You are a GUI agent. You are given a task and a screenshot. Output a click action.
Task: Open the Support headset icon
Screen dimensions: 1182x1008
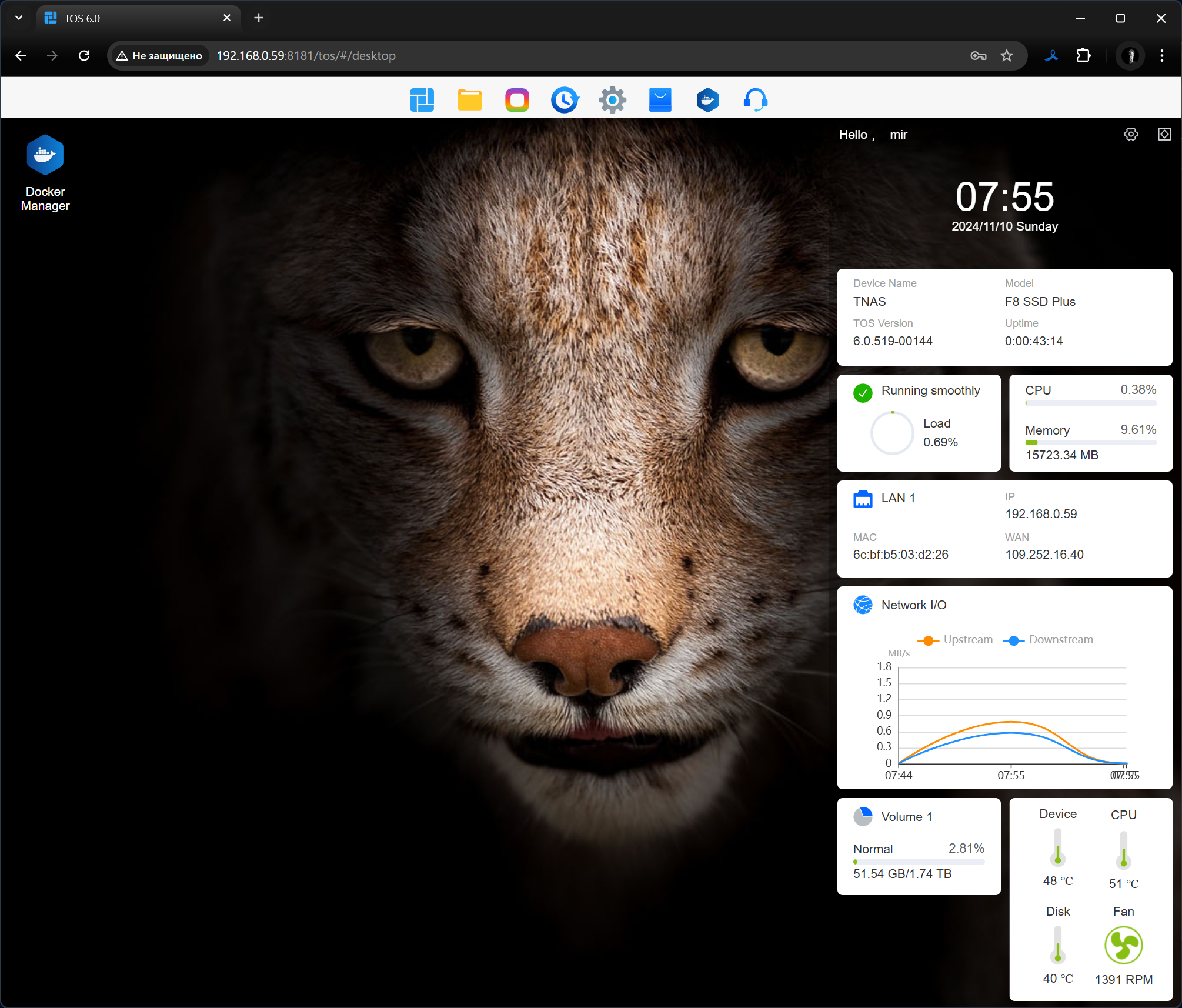point(755,100)
